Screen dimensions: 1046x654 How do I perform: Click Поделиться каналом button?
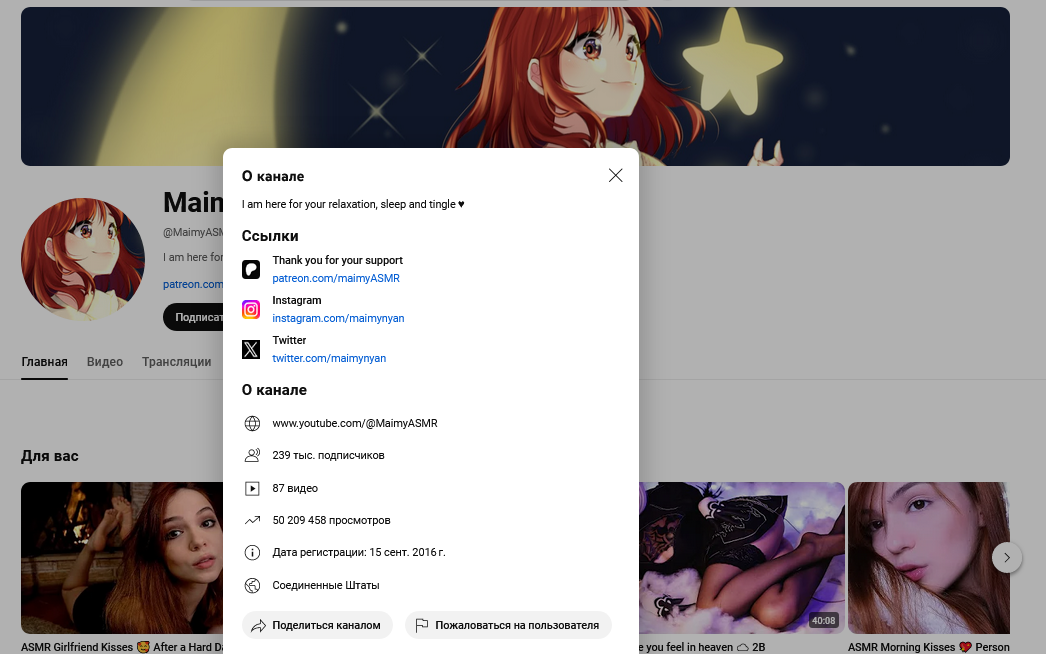click(318, 625)
